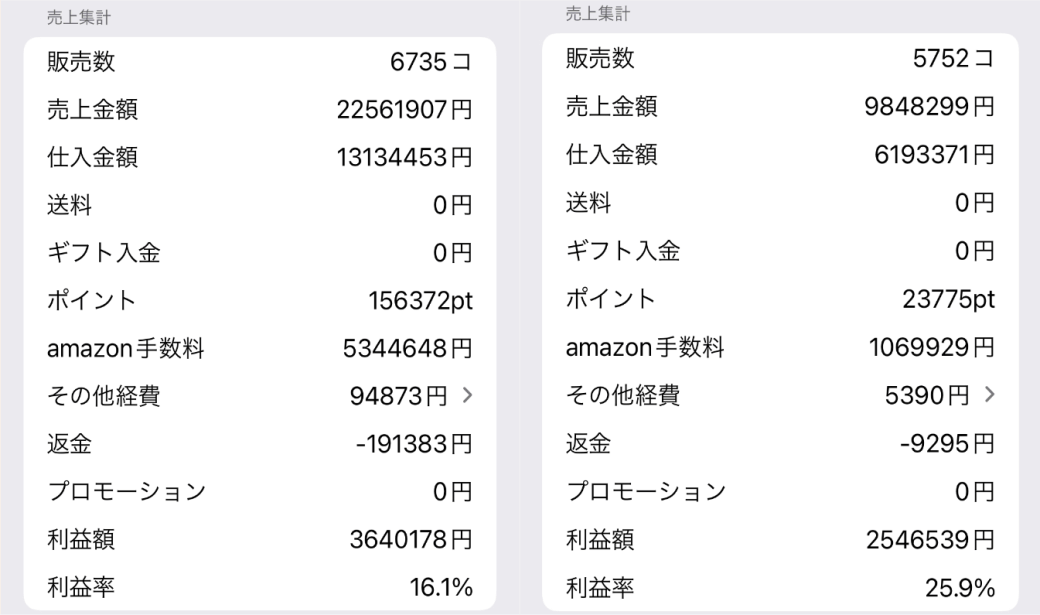Open the その他経費 row showing 94873円
This screenshot has height=615, width=1040.
tap(259, 396)
